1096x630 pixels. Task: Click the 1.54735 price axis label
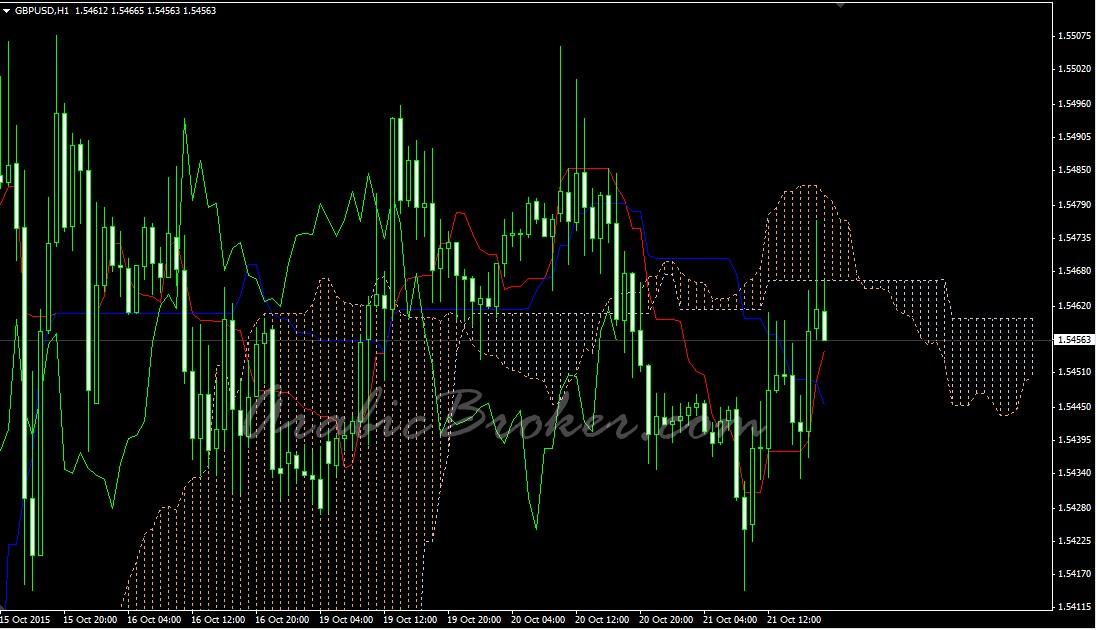tap(1074, 238)
